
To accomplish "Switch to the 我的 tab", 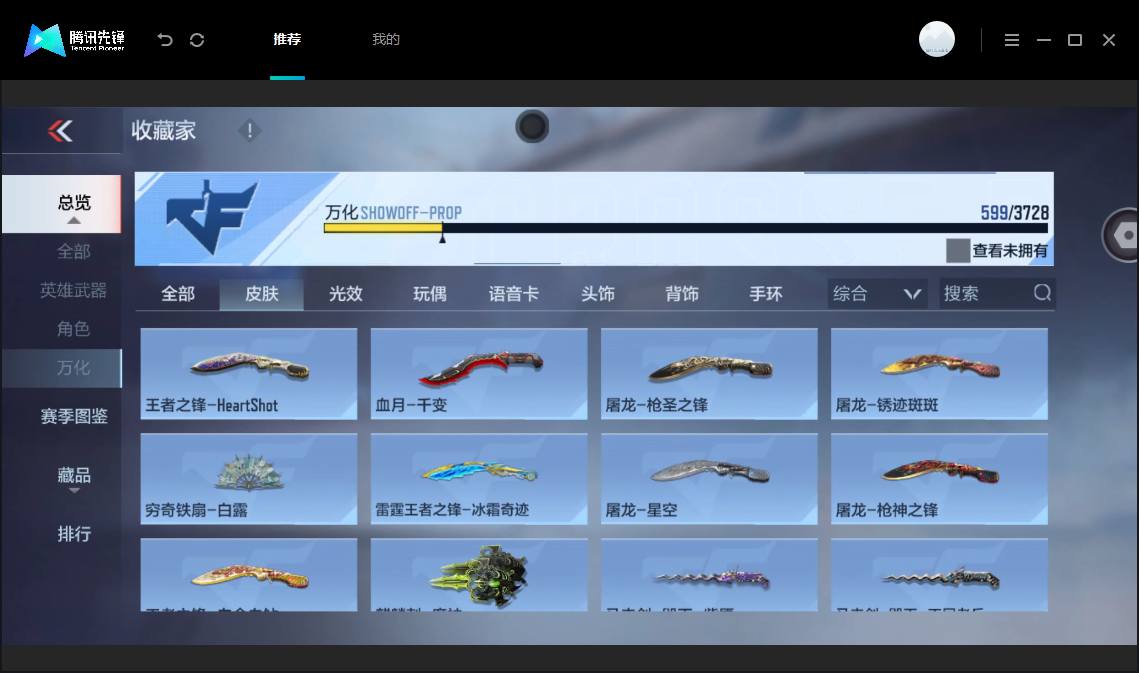I will [x=386, y=39].
